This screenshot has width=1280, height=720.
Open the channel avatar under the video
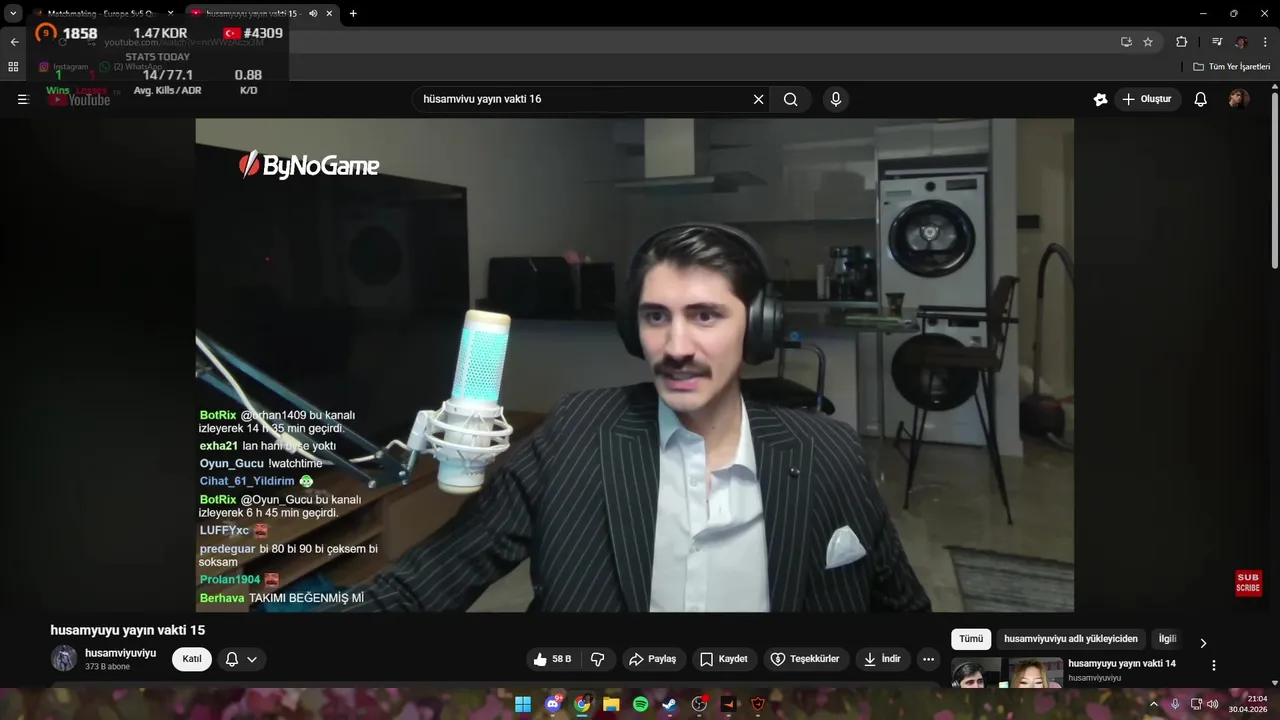64,658
